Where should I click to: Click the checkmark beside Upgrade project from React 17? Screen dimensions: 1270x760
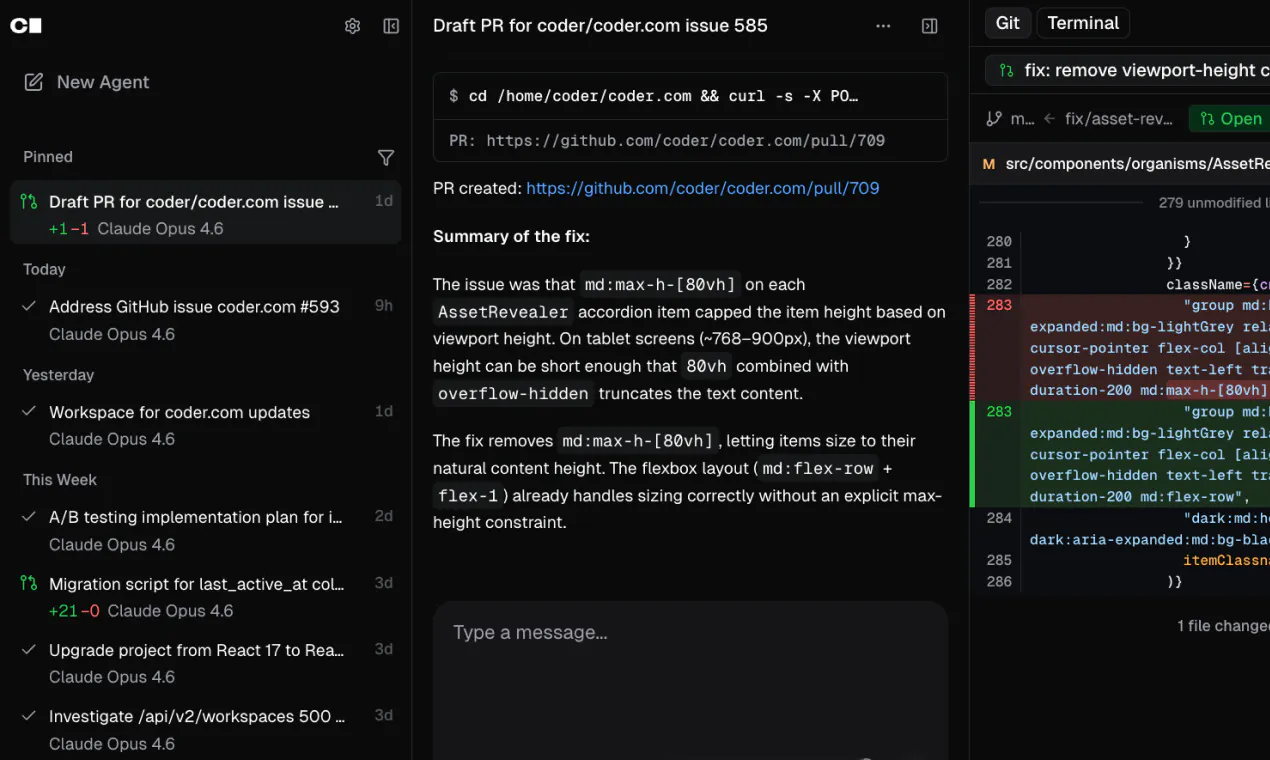(29, 649)
